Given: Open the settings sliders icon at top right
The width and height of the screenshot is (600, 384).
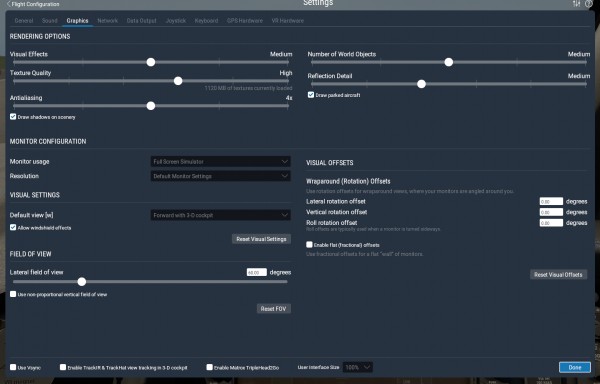Looking at the screenshot, I should 576,4.
